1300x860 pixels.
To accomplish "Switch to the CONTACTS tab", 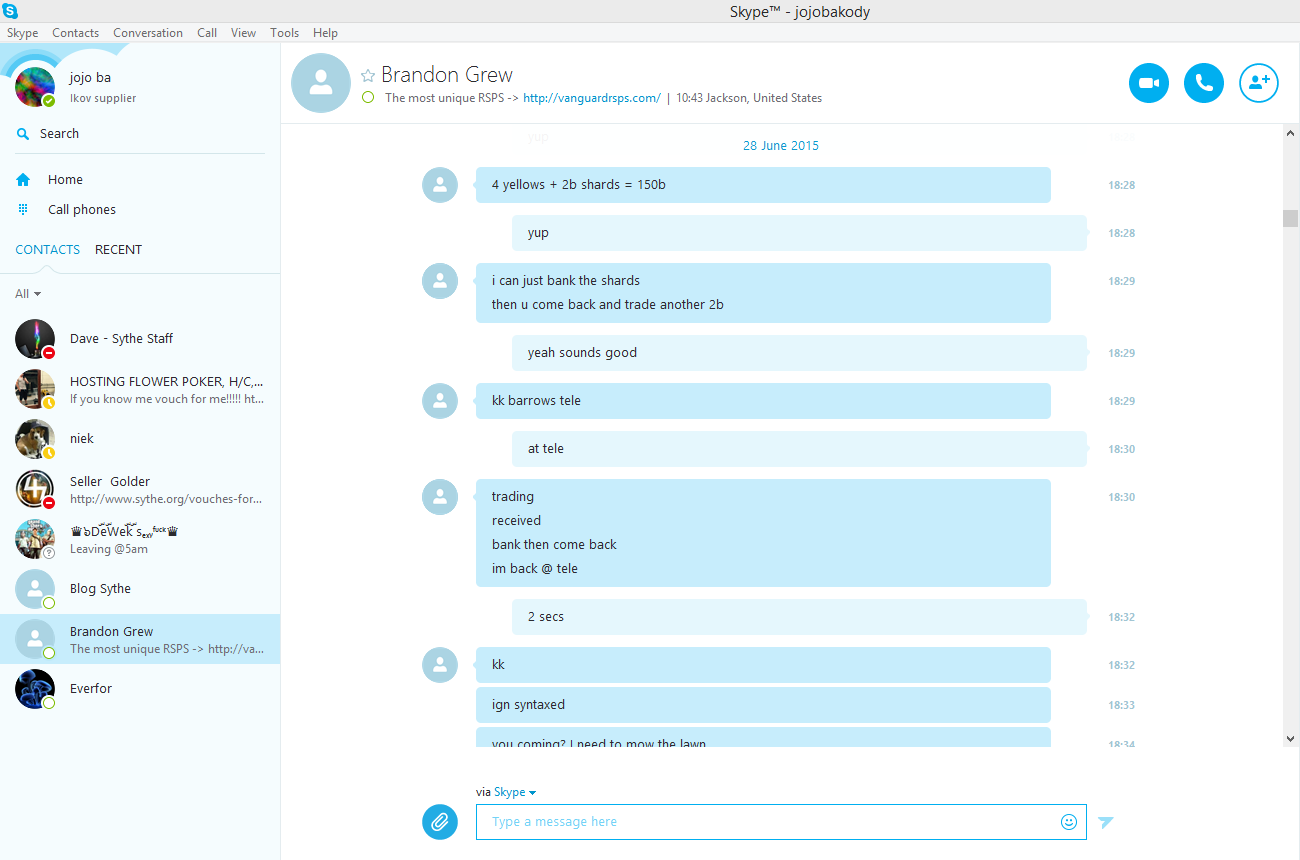I will point(48,250).
